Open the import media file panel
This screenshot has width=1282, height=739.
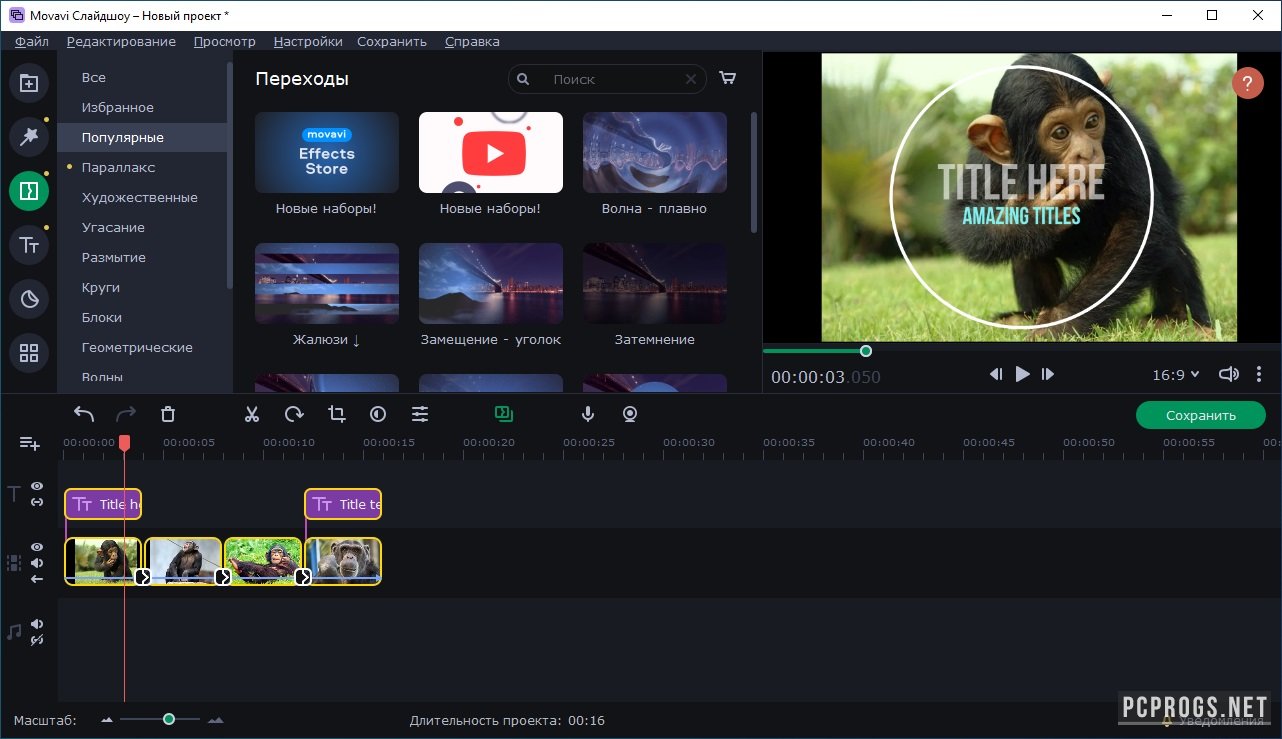29,83
